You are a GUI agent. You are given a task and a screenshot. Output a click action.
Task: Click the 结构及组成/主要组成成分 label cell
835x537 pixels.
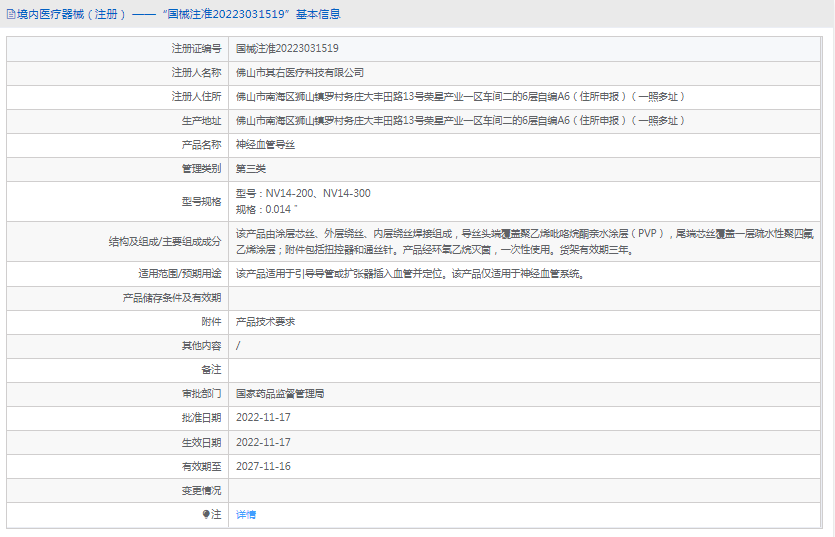tap(118, 241)
